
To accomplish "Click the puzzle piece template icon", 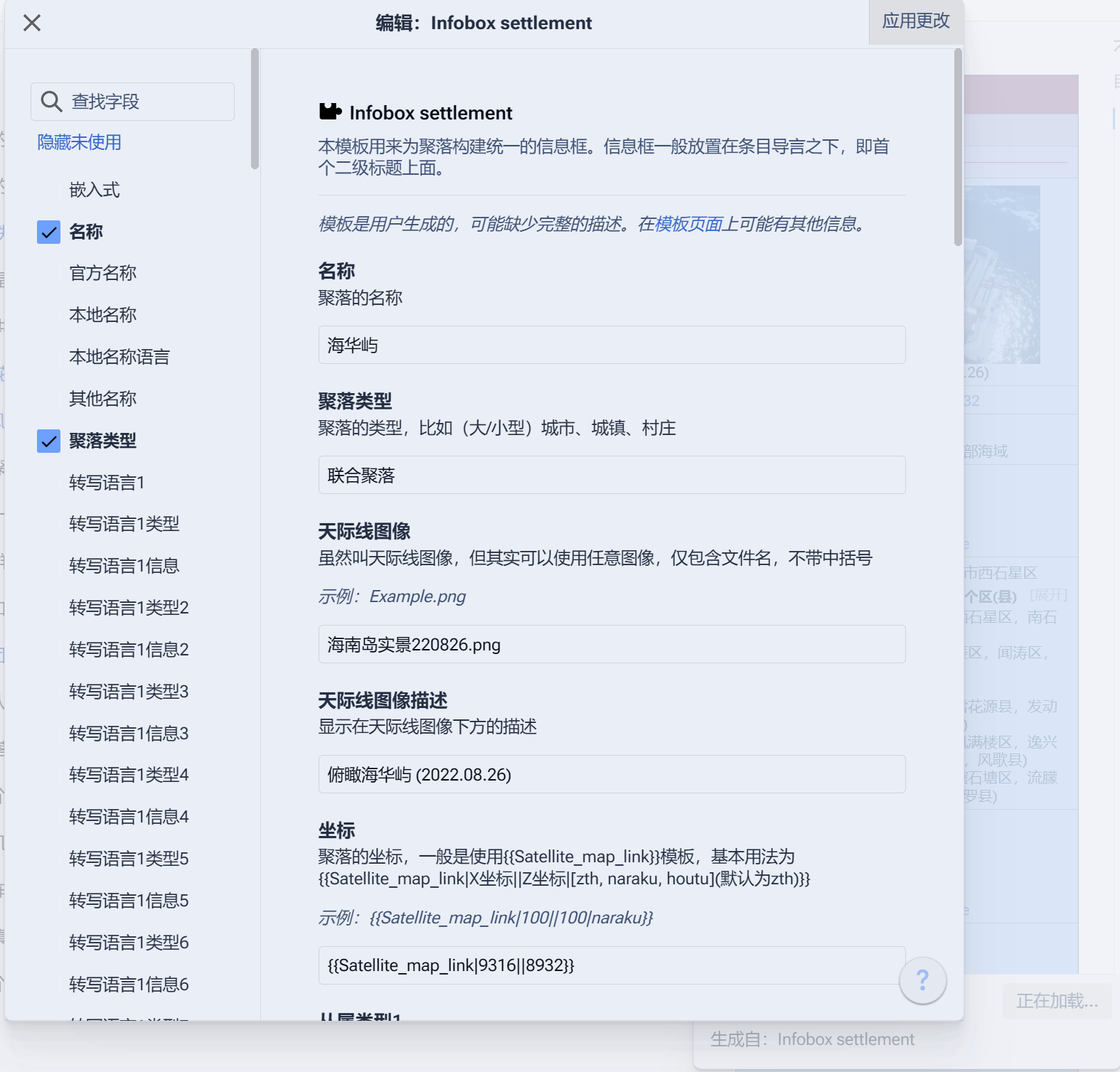I will [330, 112].
